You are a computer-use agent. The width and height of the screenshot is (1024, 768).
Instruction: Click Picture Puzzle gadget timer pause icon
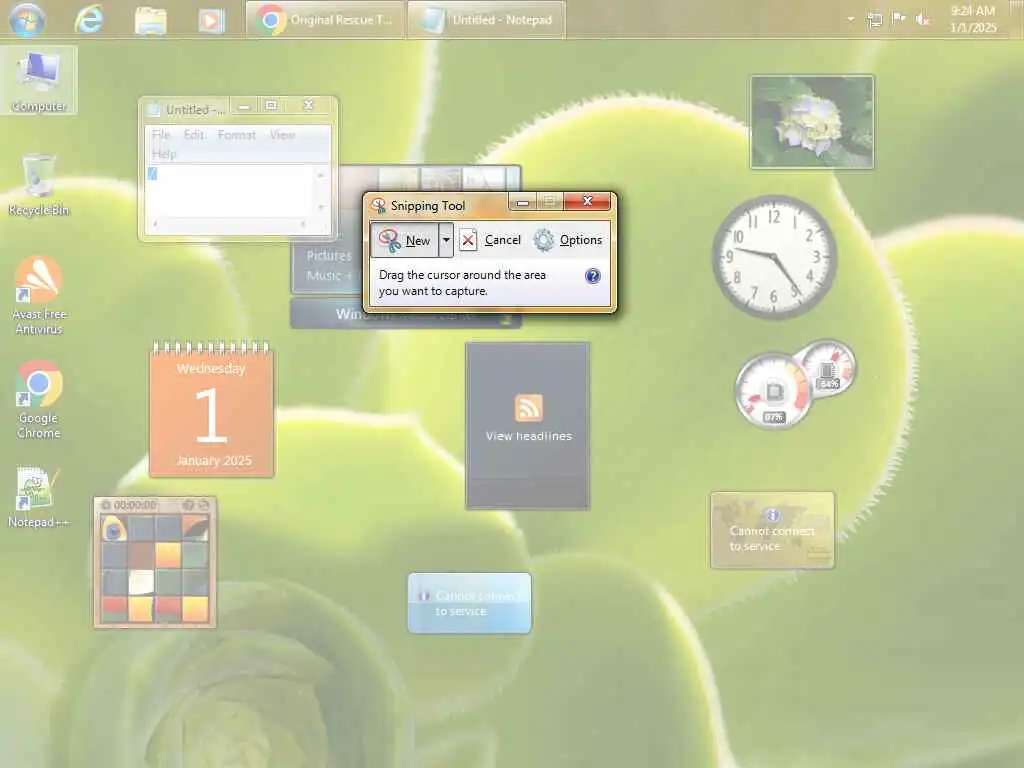point(106,505)
